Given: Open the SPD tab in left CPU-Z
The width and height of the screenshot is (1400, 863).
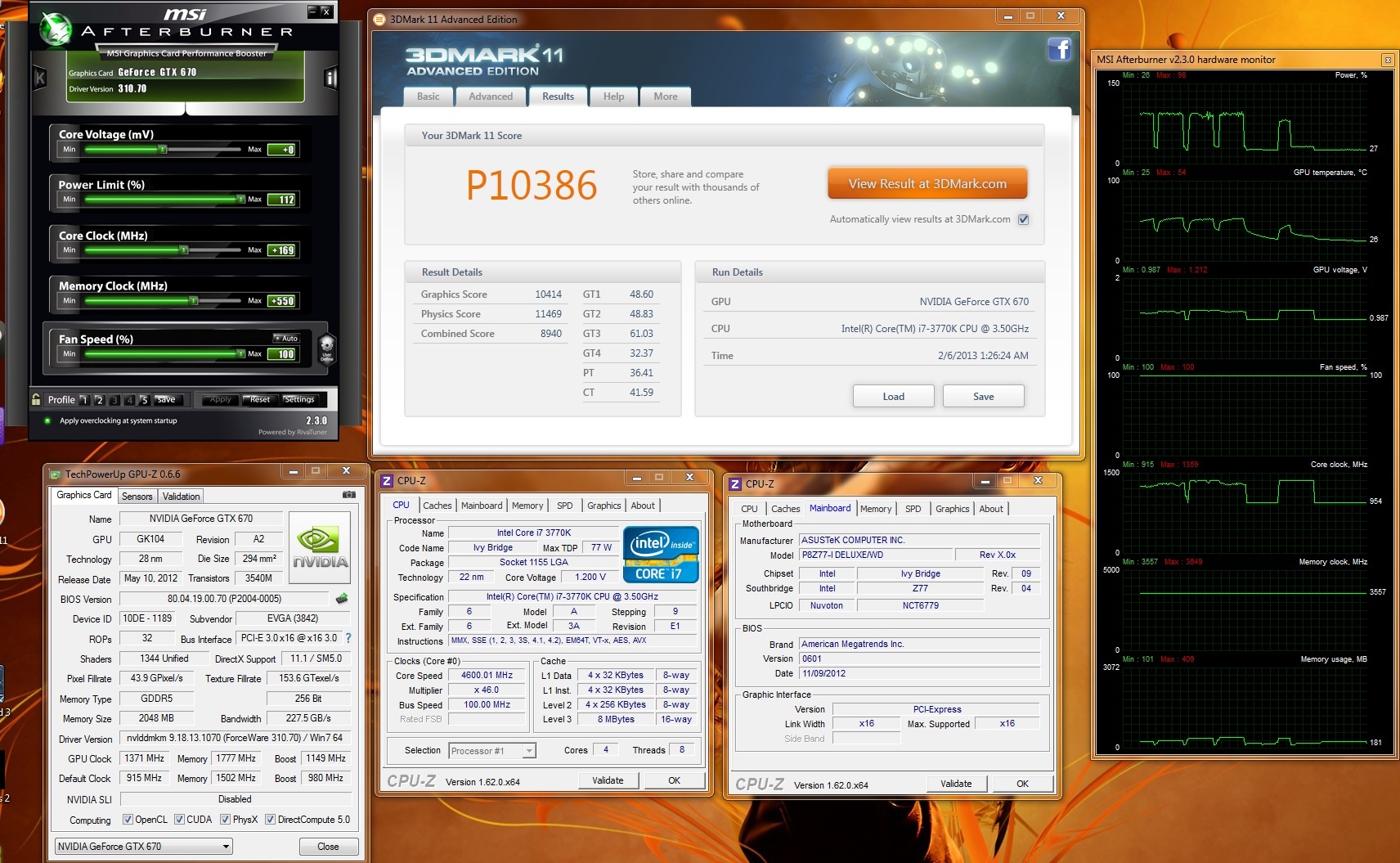Looking at the screenshot, I should tap(565, 506).
